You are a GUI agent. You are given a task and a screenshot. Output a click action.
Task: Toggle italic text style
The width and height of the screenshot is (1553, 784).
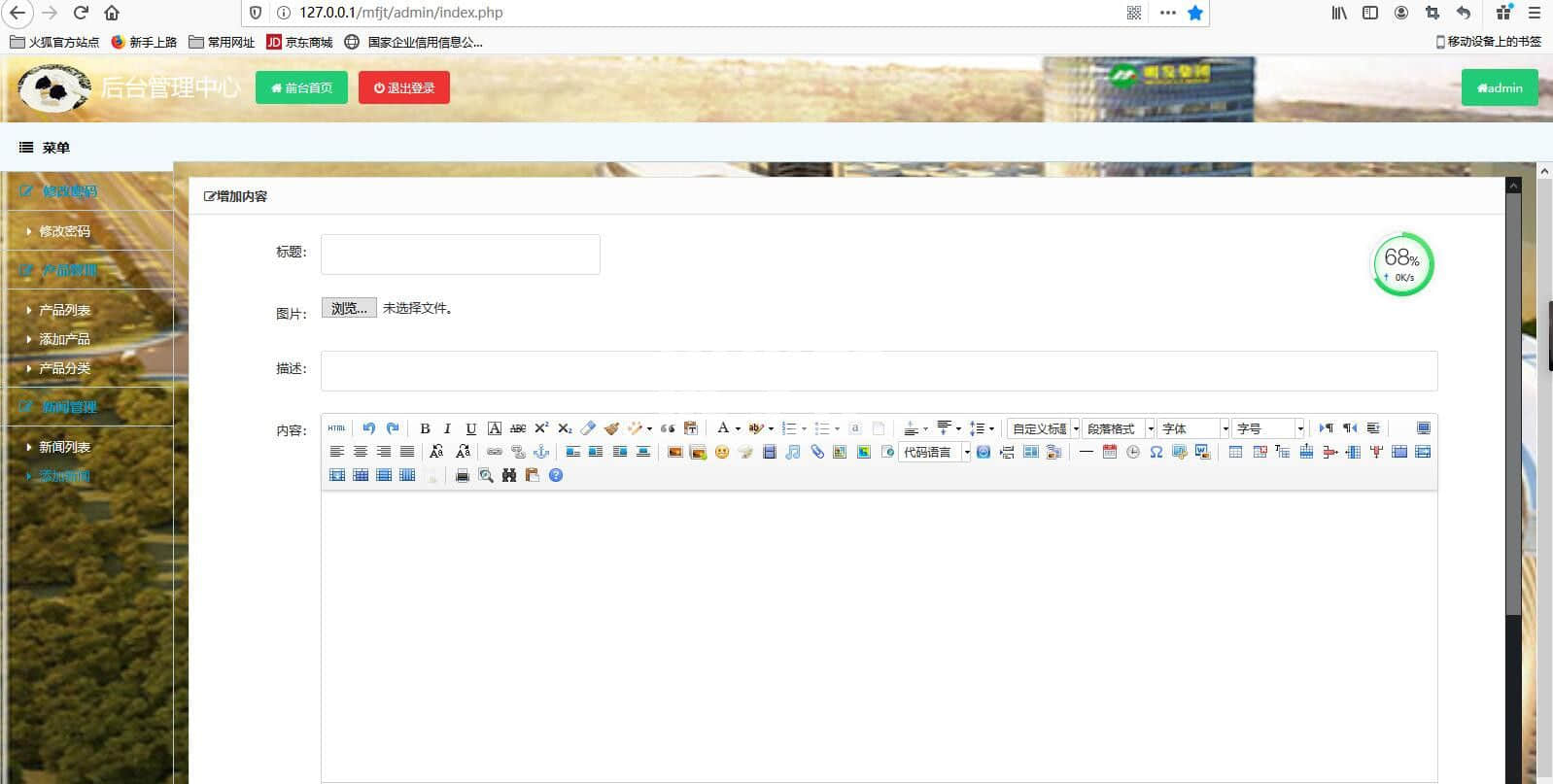point(447,428)
